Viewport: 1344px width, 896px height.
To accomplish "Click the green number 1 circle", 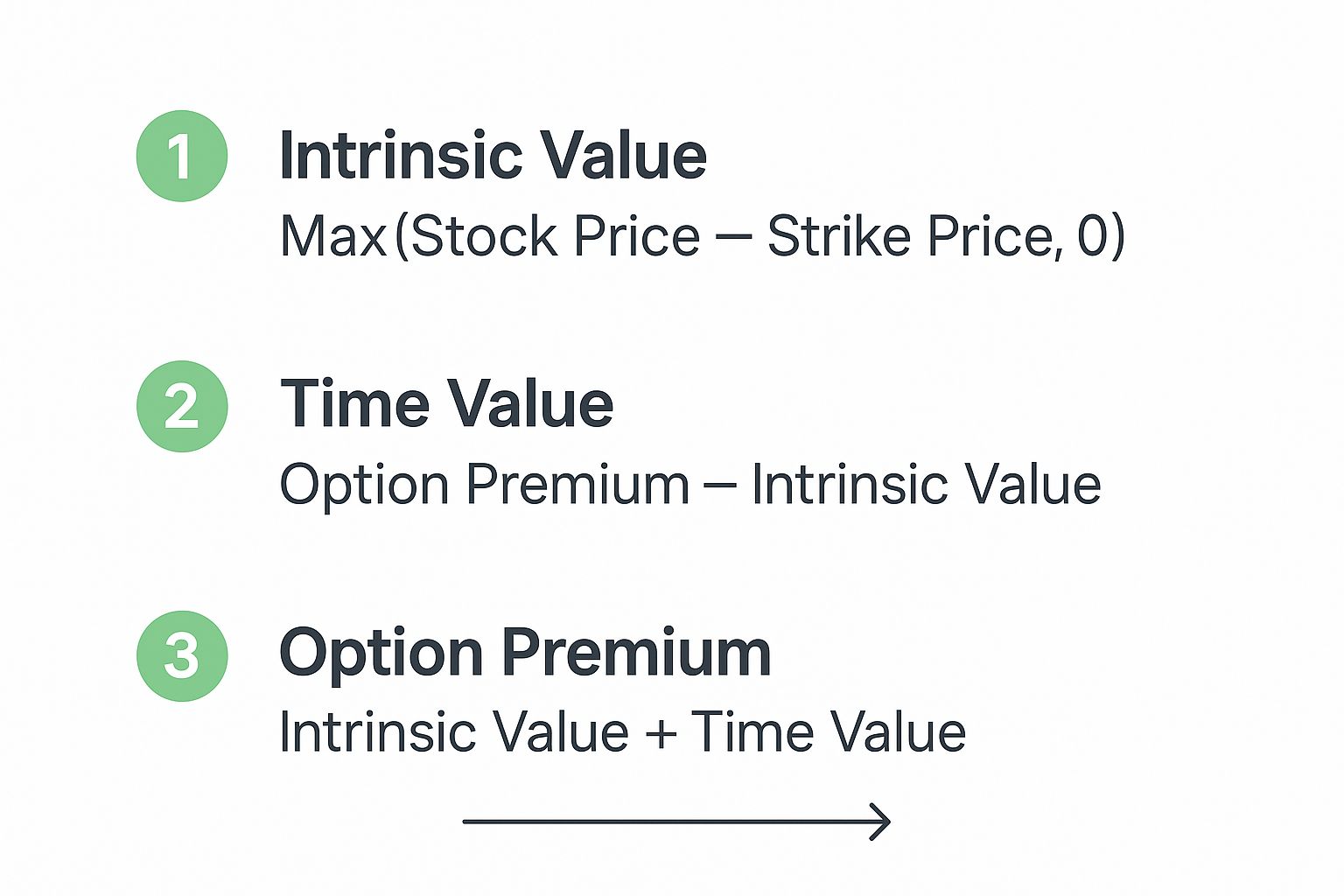I will click(182, 156).
